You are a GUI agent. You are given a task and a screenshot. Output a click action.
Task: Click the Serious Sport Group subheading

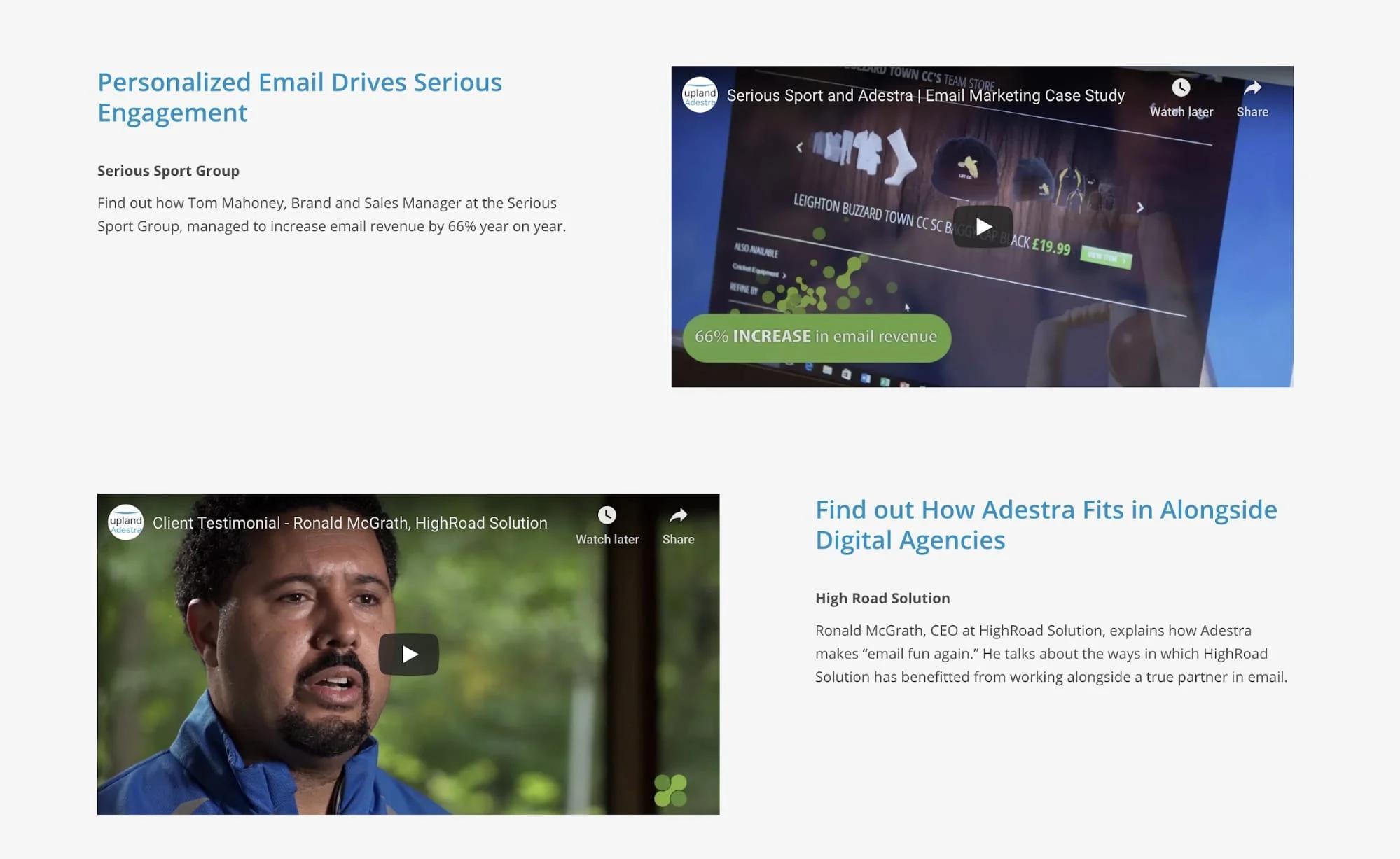[168, 171]
